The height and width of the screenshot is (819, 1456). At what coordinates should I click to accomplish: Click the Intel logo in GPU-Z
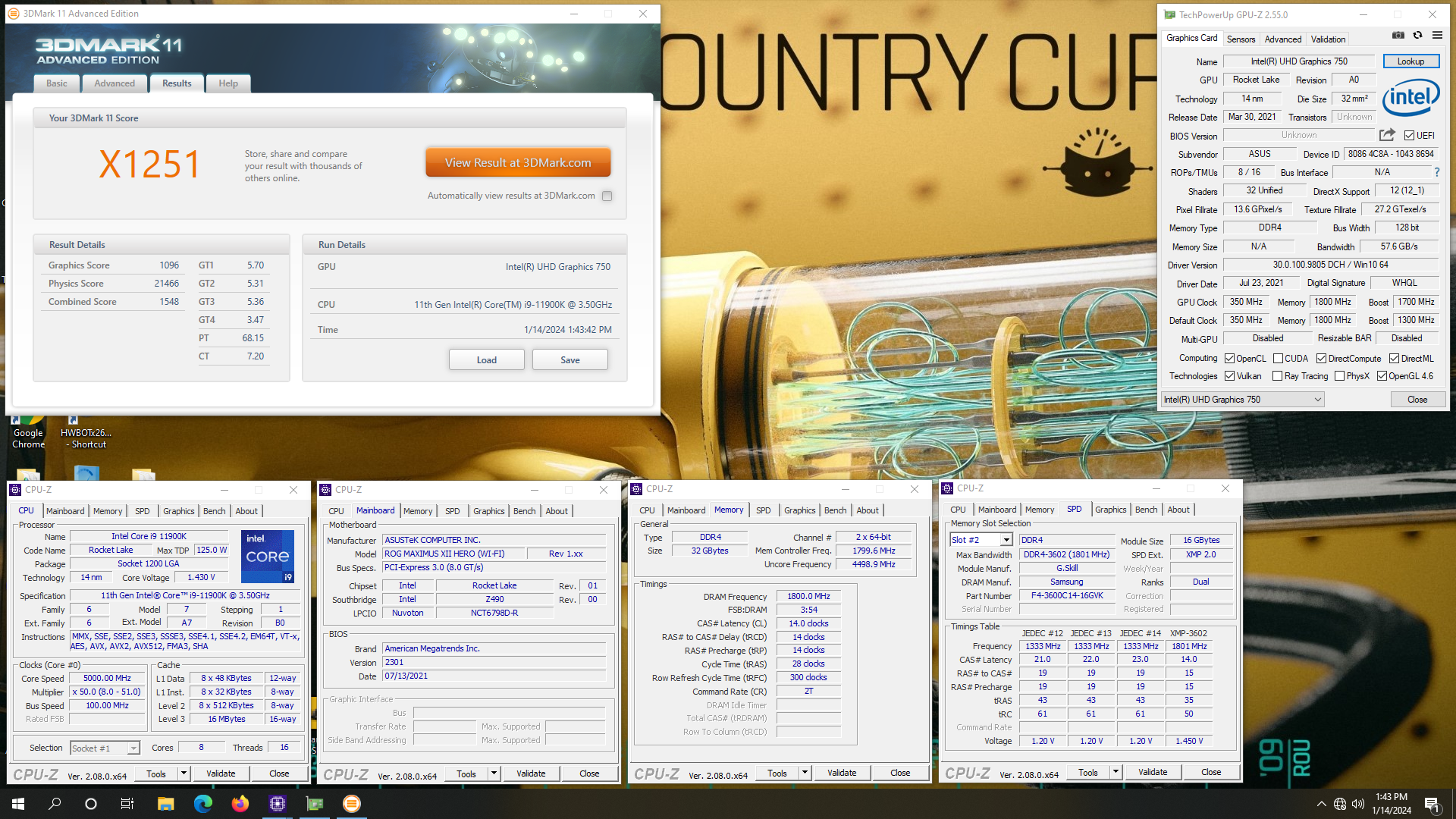click(x=1411, y=97)
